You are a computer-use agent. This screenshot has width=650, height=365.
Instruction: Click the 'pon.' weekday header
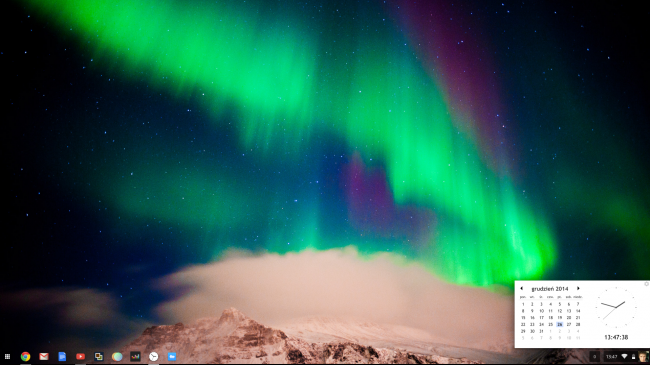click(x=523, y=297)
